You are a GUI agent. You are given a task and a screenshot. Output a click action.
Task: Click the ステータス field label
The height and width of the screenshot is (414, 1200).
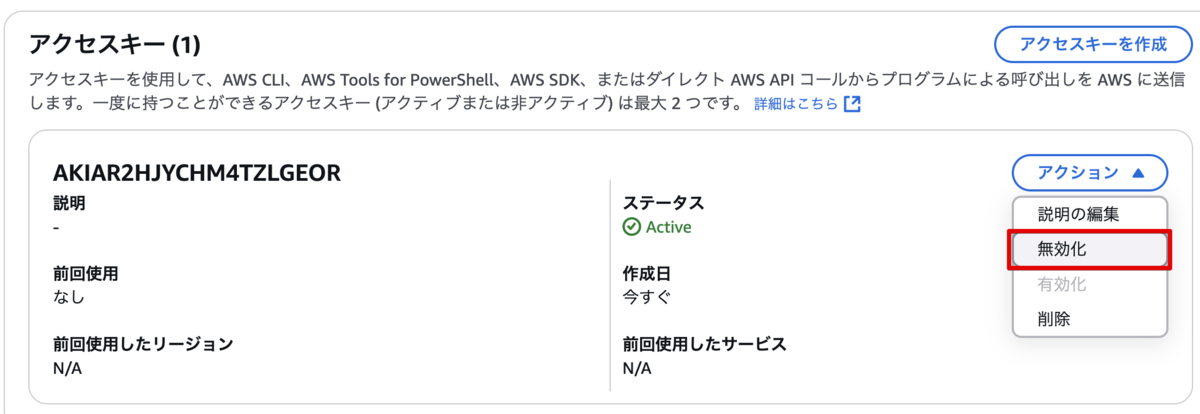pyautogui.click(x=663, y=203)
